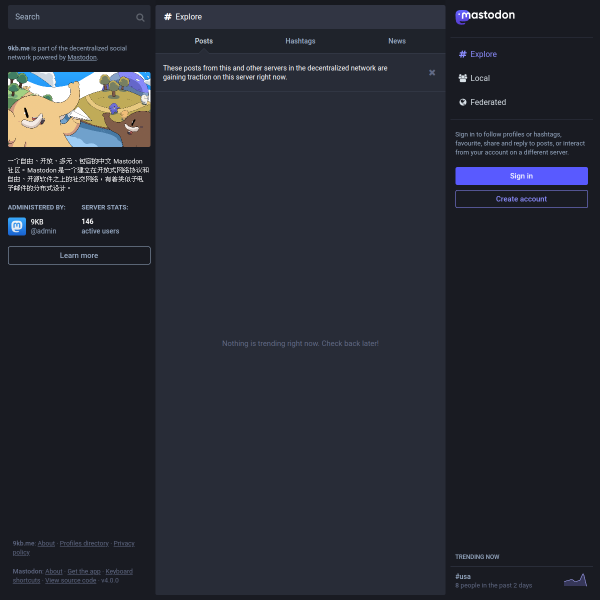Click the hashtag icon in Explore header
Image resolution: width=600 pixels, height=600 pixels.
[x=168, y=16]
